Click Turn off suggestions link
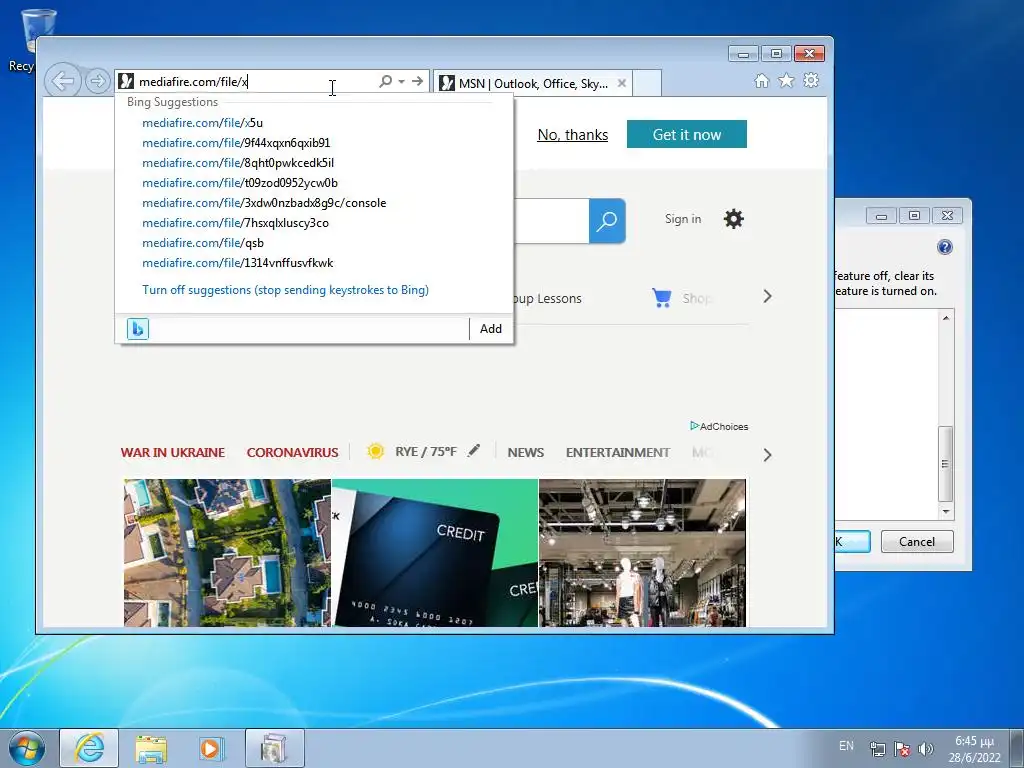 click(x=285, y=290)
